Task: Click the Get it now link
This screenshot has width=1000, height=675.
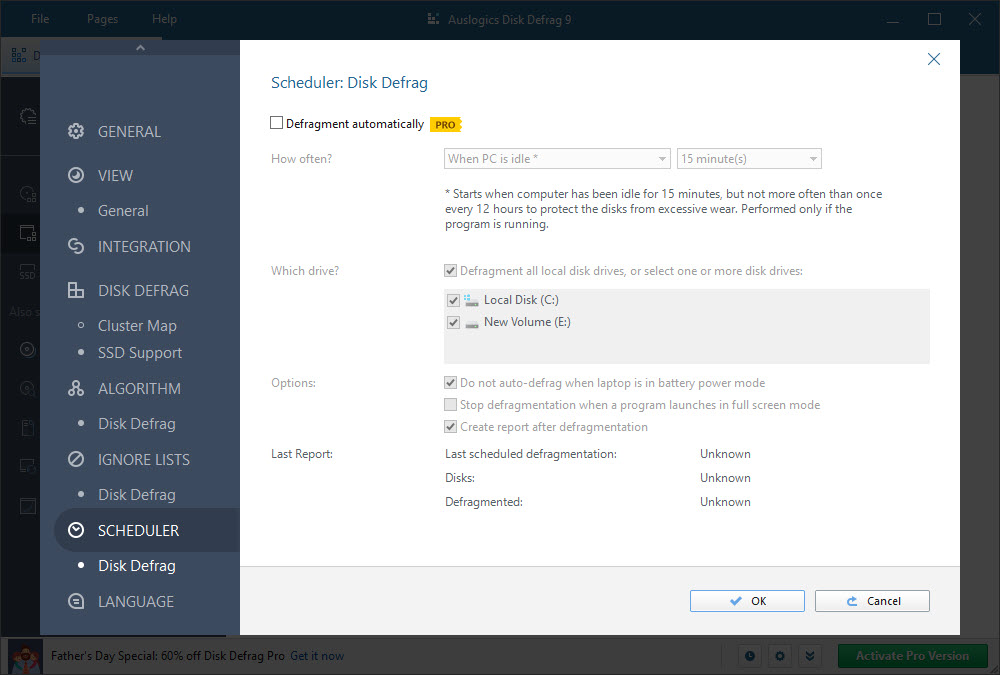Action: [x=317, y=656]
